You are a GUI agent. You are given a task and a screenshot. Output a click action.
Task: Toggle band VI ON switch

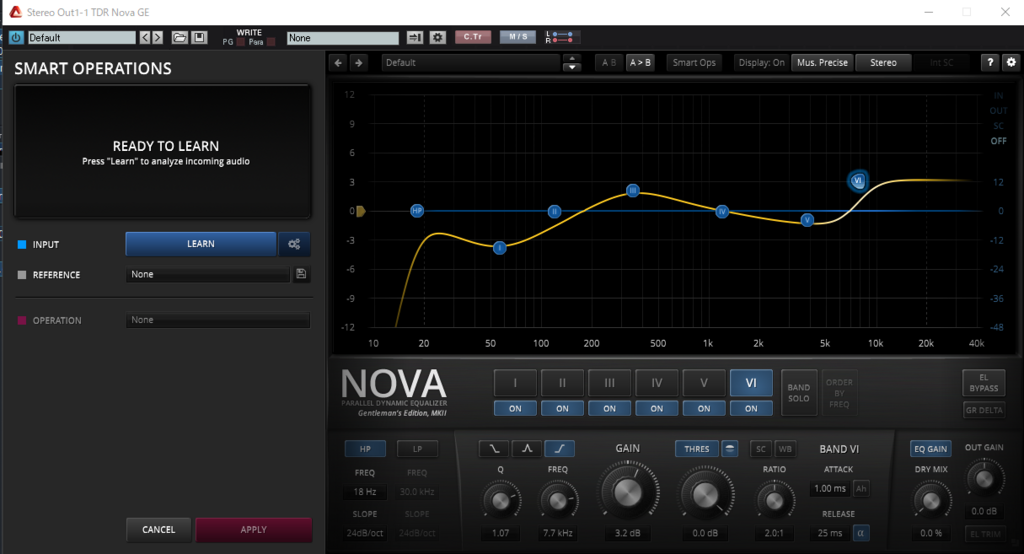tap(751, 408)
